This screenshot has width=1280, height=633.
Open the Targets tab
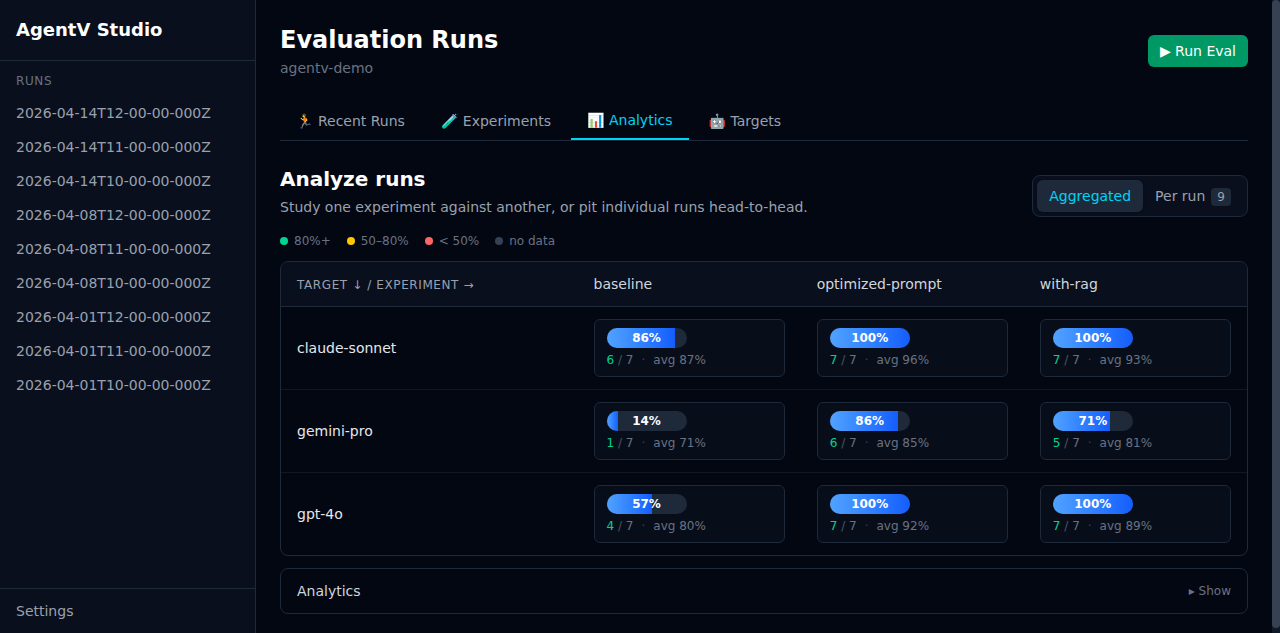click(745, 120)
